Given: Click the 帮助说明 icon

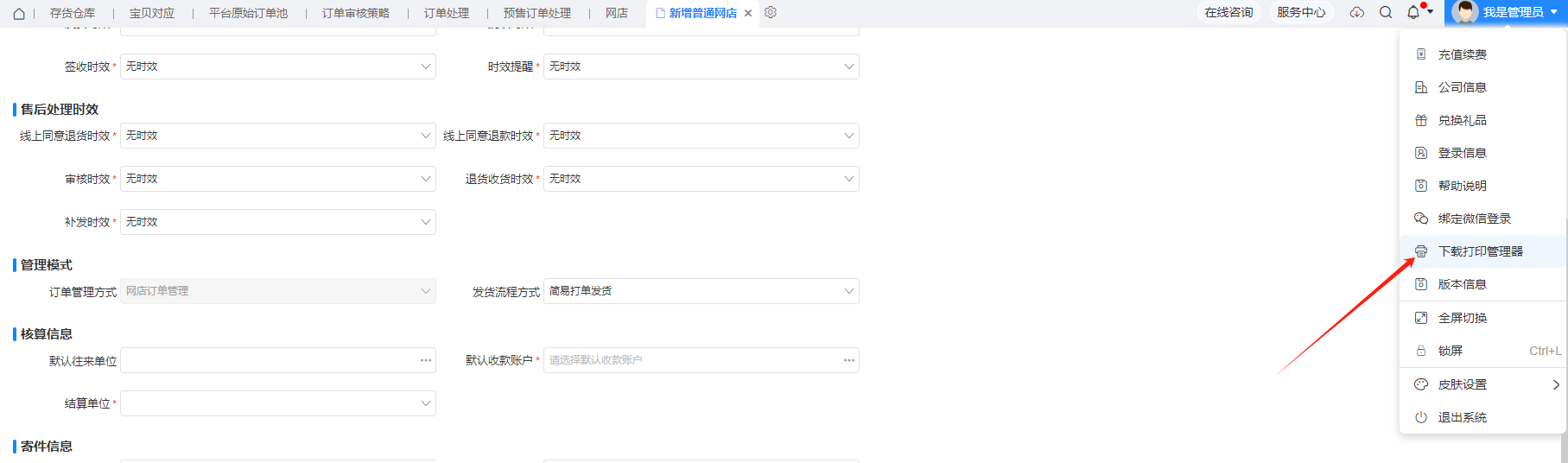Looking at the screenshot, I should click(x=1421, y=186).
